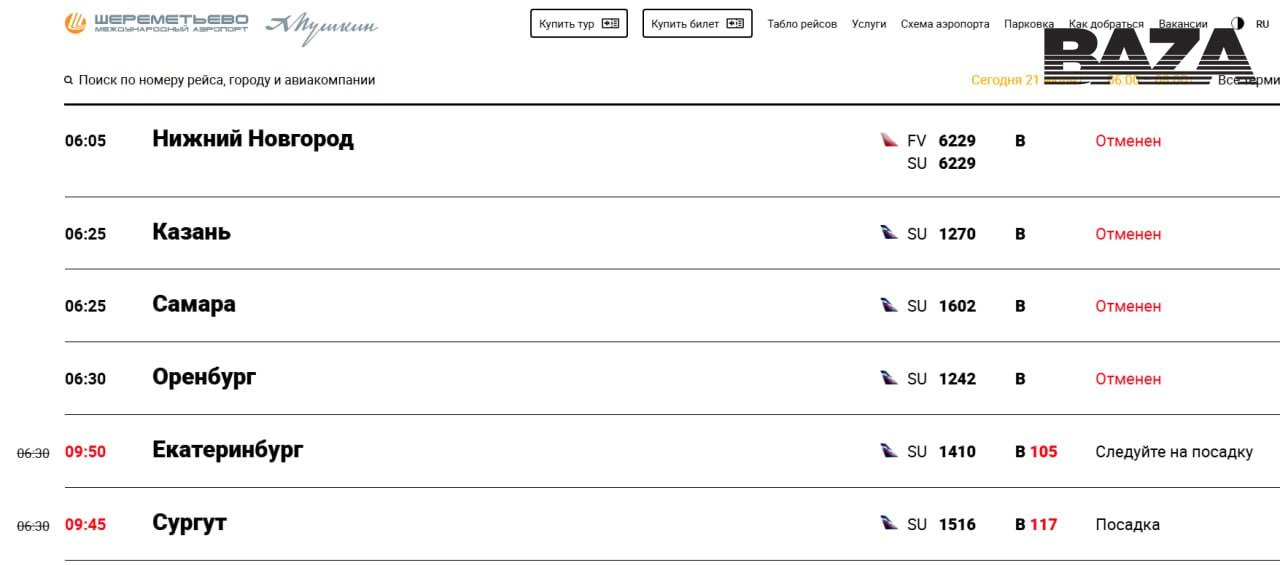Click the Aeroflot icon next to SU 1516
This screenshot has height=565, width=1280.
[x=889, y=523]
